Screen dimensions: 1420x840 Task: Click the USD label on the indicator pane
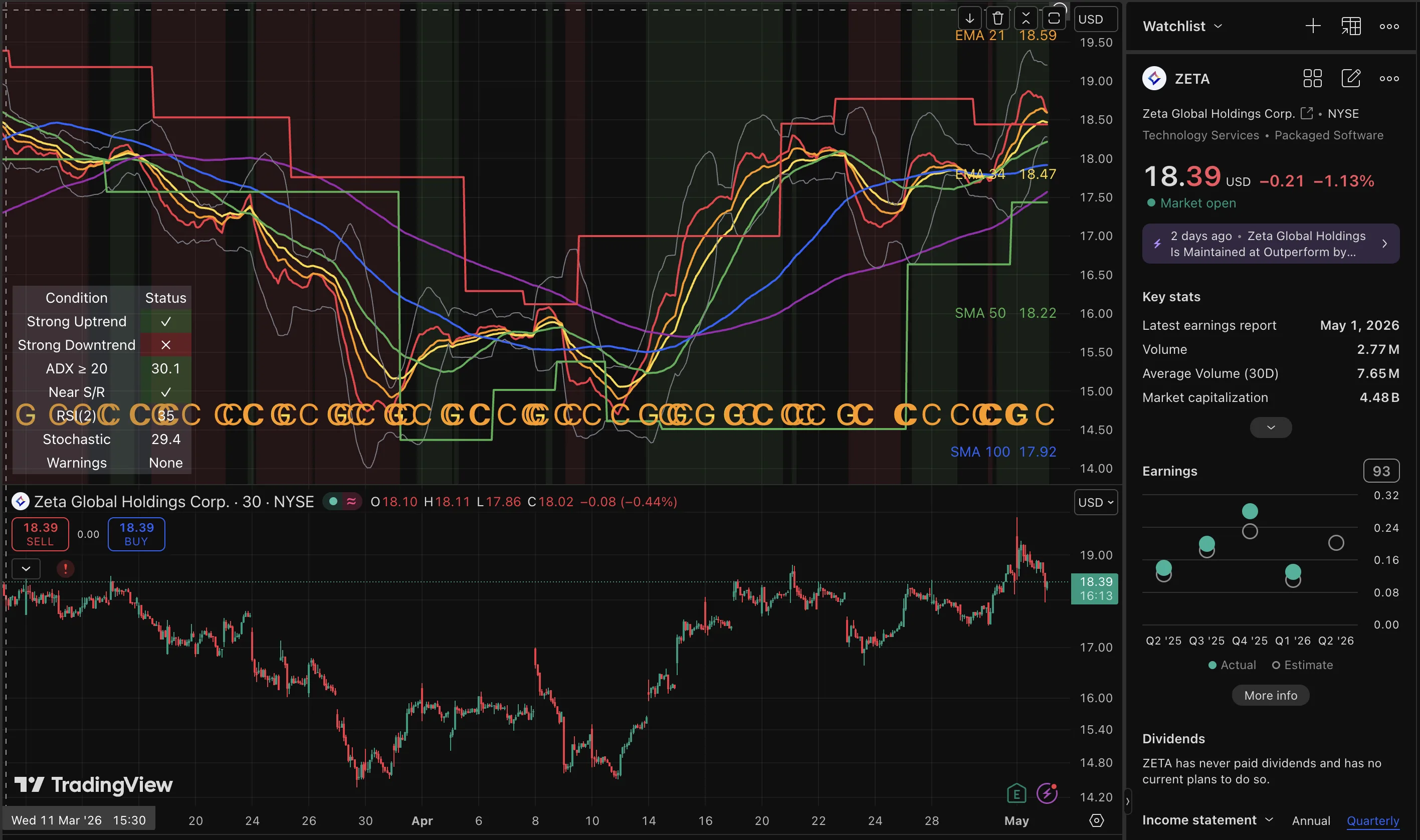pyautogui.click(x=1096, y=19)
